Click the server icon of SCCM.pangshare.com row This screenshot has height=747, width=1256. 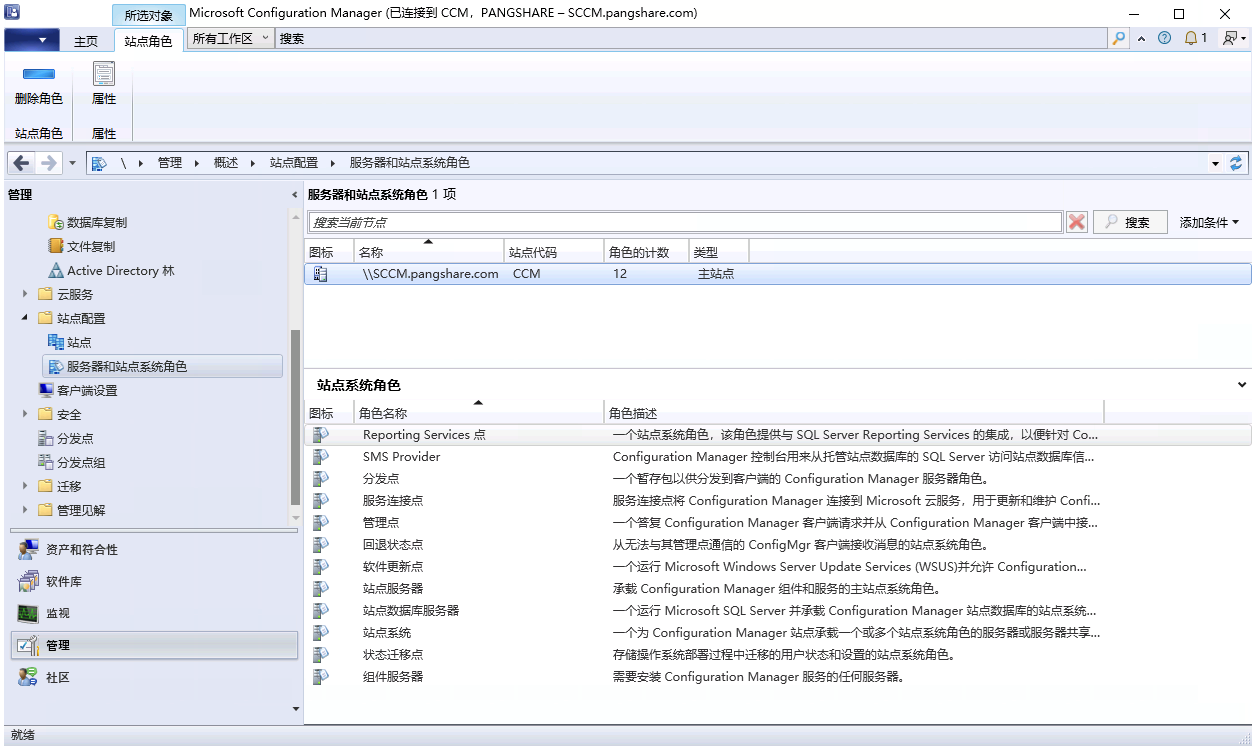[320, 273]
